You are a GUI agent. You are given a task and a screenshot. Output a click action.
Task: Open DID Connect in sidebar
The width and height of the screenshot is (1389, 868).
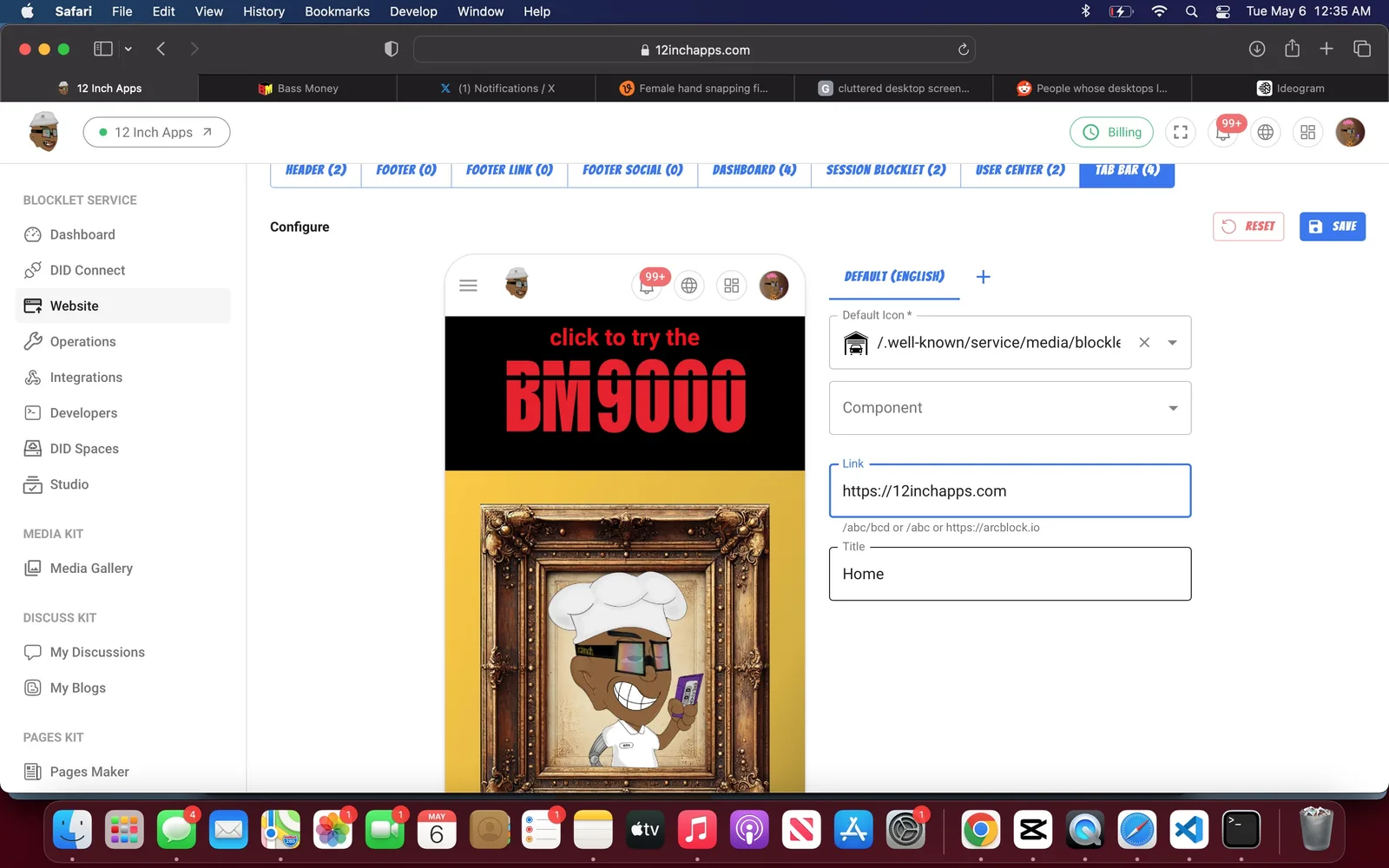(x=122, y=270)
